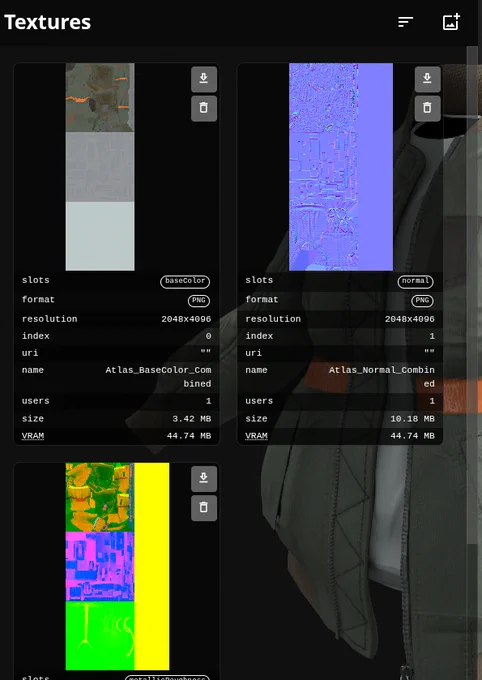Screen dimensions: 482x680
Task: Click the textures panel vertical scrollbar
Action: coord(472,295)
